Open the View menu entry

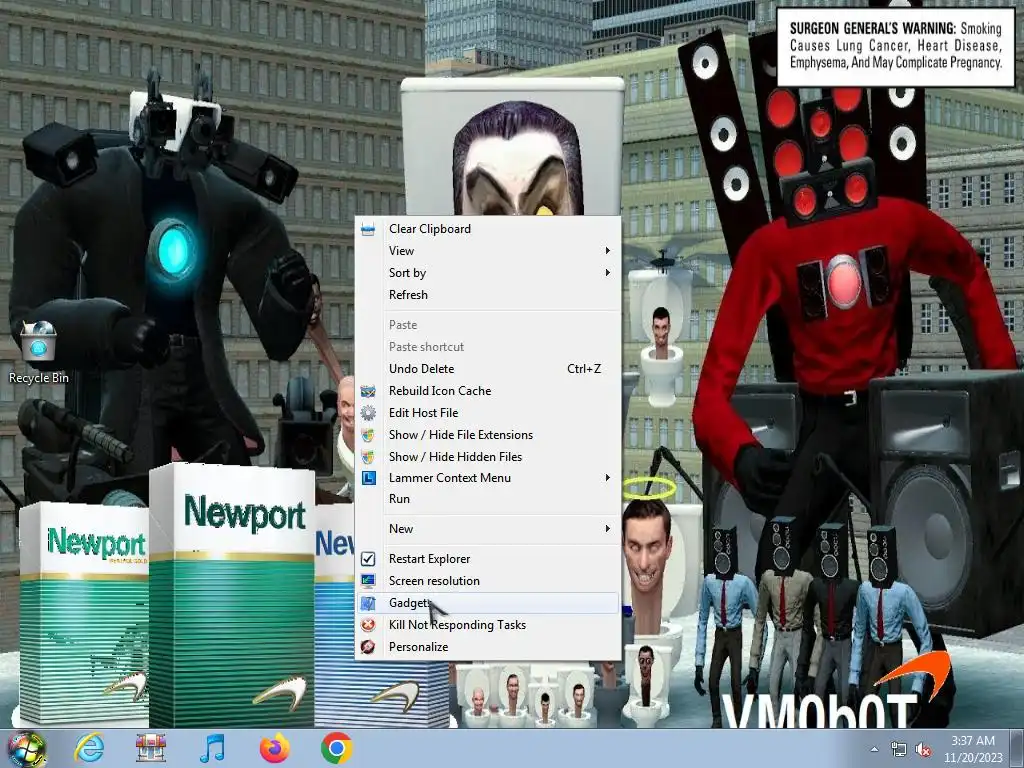(x=488, y=251)
